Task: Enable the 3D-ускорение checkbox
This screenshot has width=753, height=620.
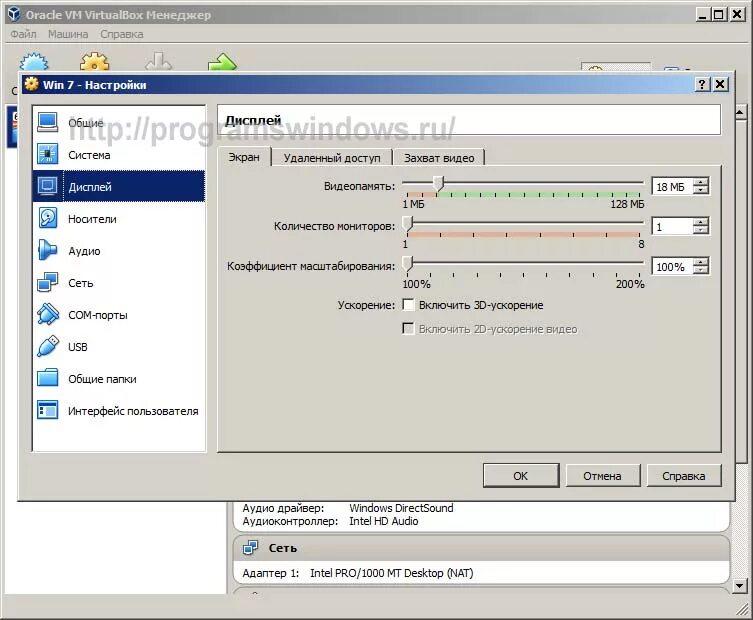Action: [408, 305]
